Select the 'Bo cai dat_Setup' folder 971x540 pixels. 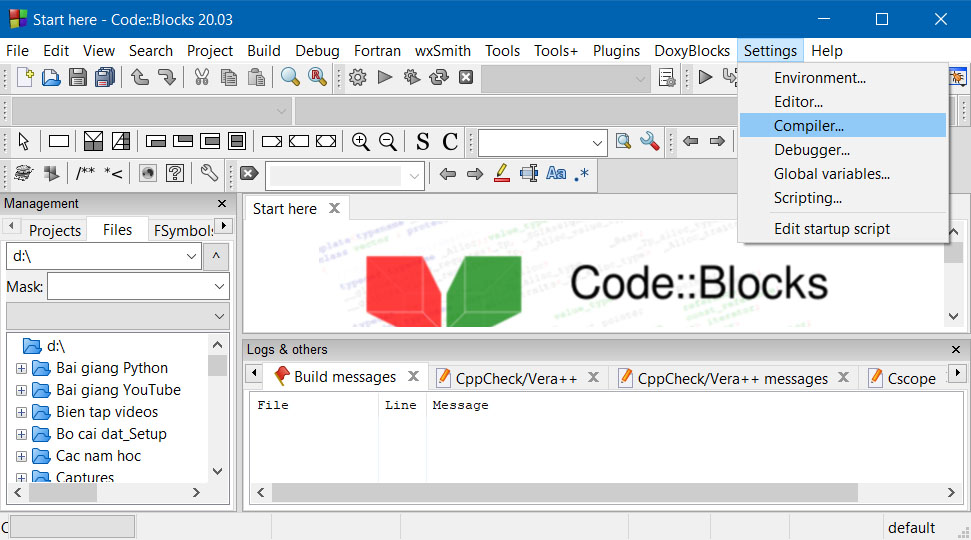111,434
